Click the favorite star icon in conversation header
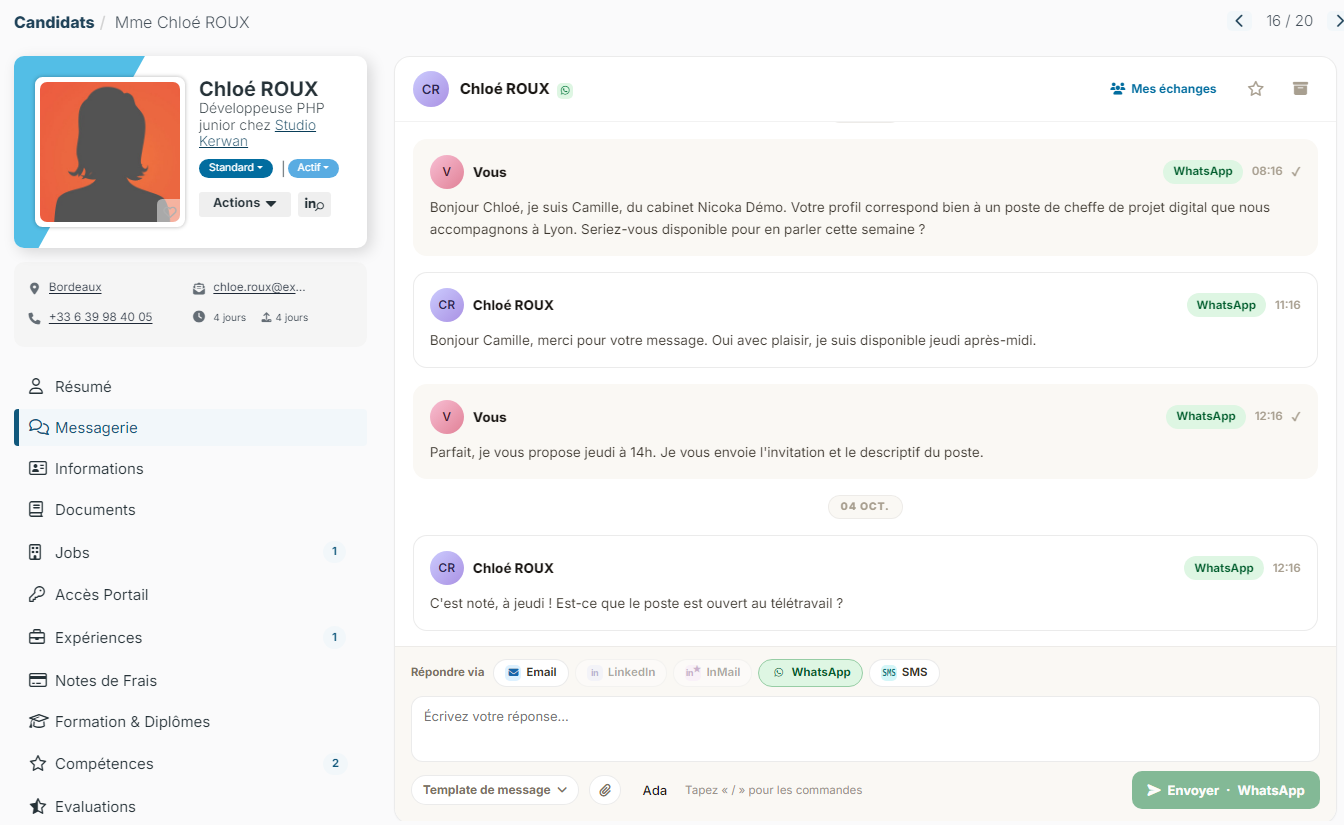The image size is (1344, 825). tap(1256, 89)
